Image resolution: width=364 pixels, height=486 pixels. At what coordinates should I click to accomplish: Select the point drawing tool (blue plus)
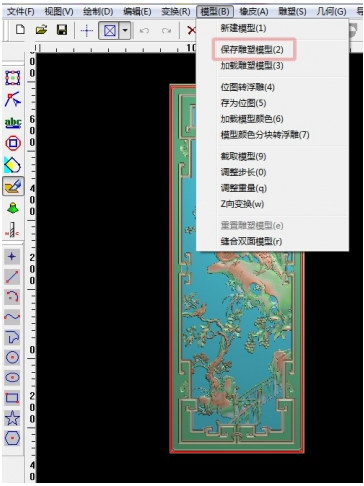12,256
